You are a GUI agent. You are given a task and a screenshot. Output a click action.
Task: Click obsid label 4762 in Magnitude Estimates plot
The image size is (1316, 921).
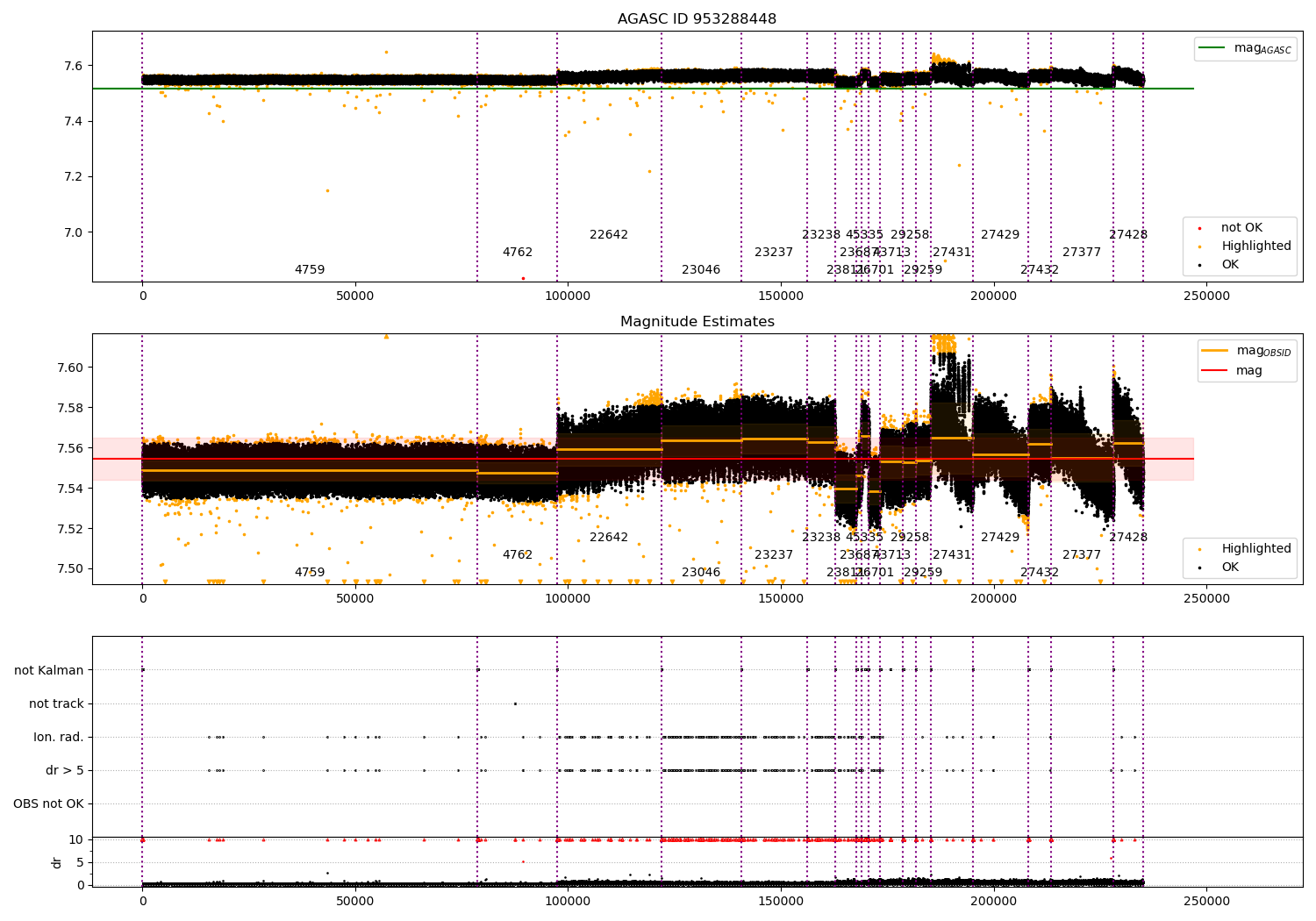click(518, 555)
